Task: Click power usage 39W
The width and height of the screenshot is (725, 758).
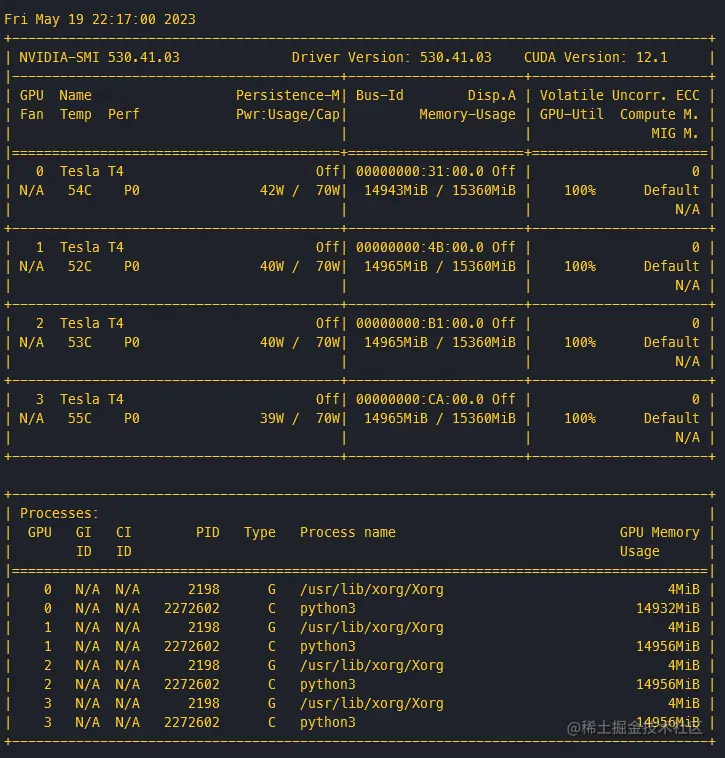Action: [x=272, y=418]
